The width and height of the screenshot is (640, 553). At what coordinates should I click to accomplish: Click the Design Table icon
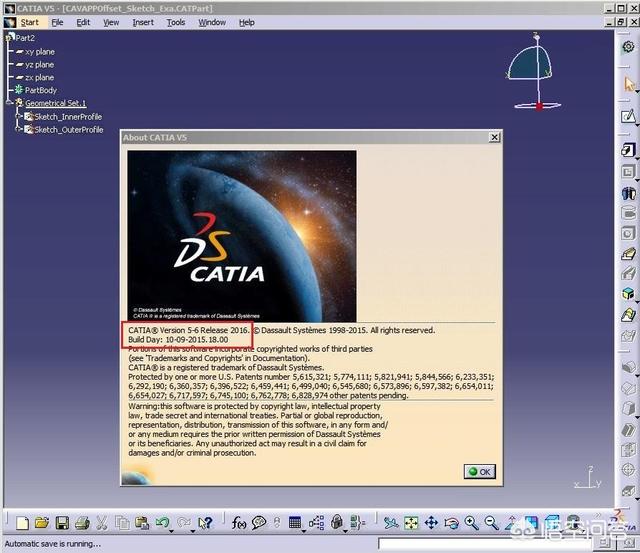(x=295, y=522)
